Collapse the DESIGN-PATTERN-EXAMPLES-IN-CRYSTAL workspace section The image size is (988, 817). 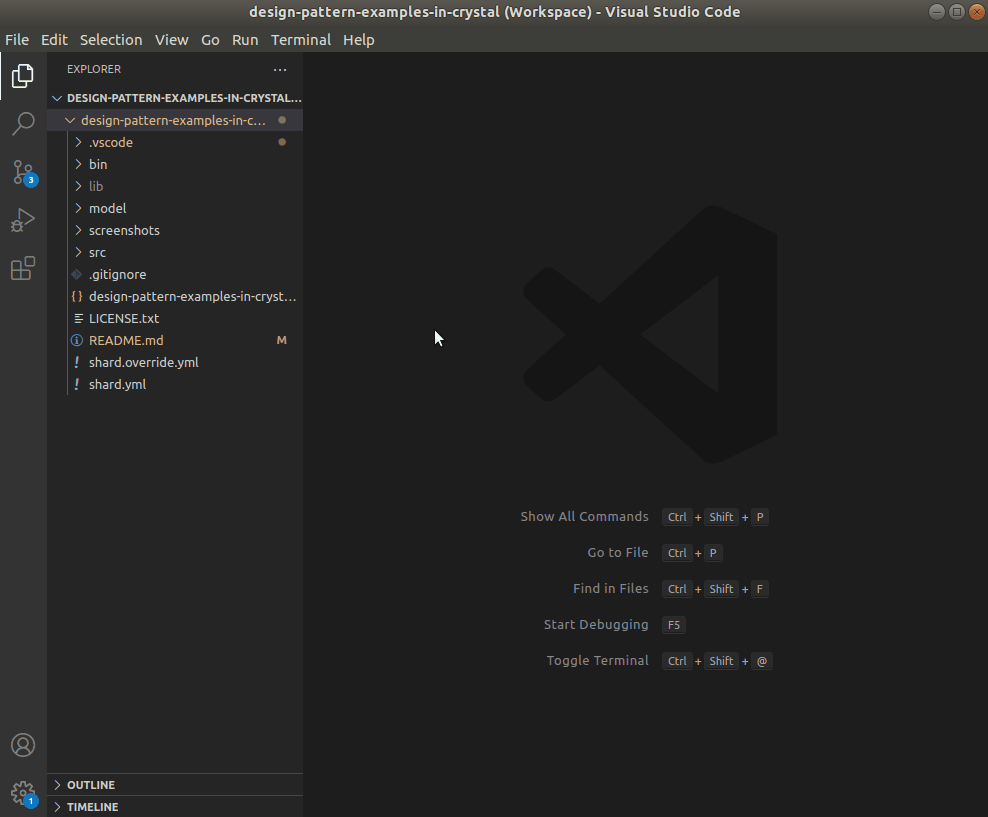57,98
